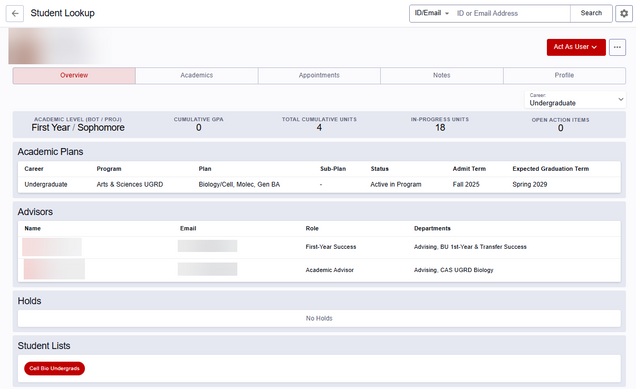Click the No Holds message
The width and height of the screenshot is (636, 389).
click(319, 318)
